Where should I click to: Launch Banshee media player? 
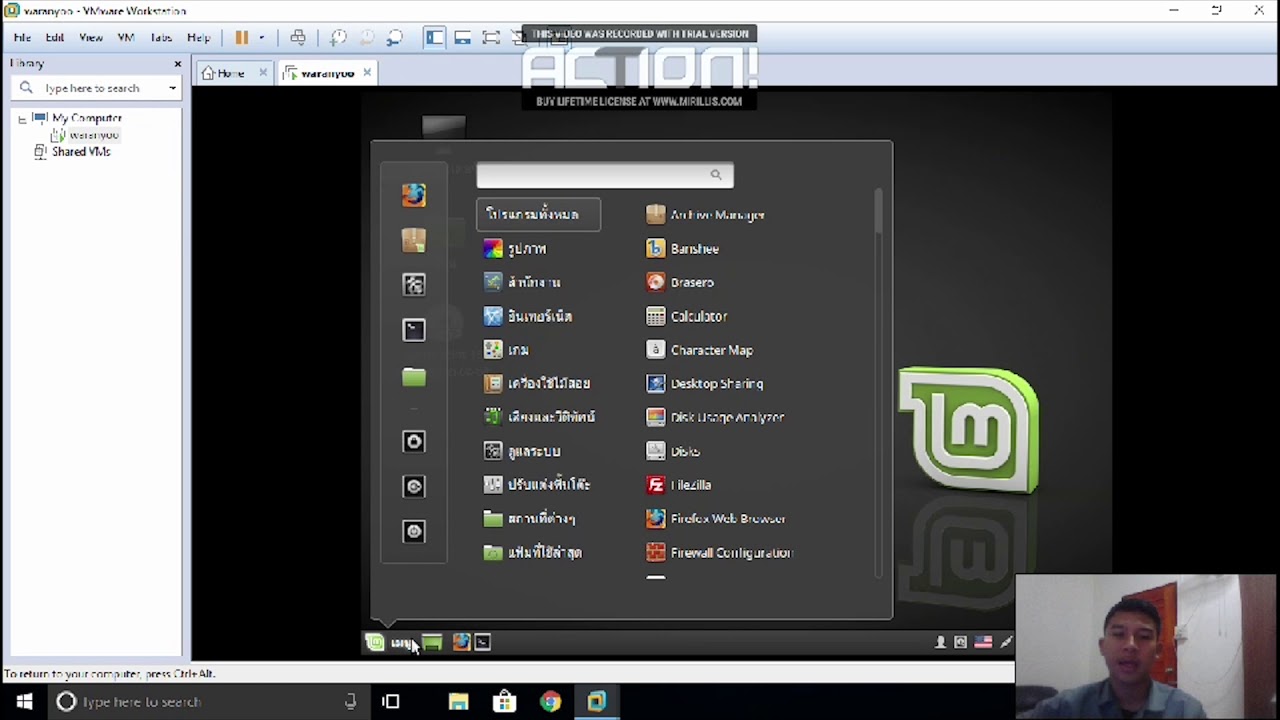(x=683, y=249)
